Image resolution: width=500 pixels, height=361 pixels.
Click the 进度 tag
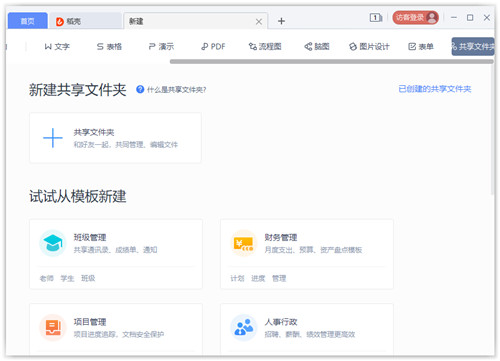[258, 278]
